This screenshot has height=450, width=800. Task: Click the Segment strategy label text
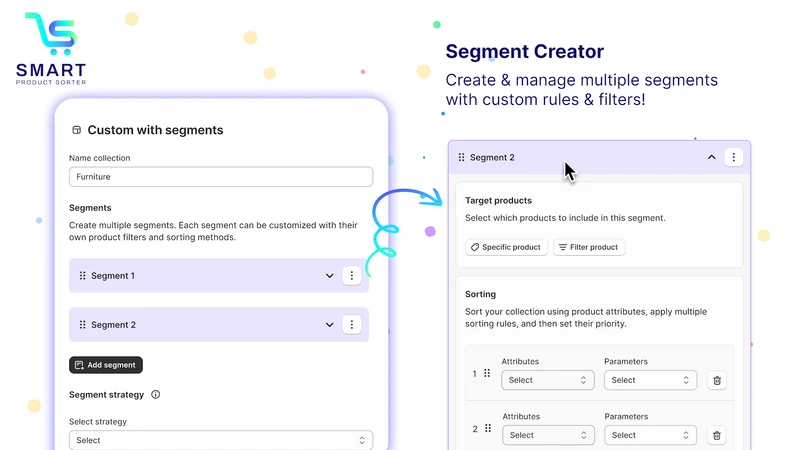(x=106, y=394)
